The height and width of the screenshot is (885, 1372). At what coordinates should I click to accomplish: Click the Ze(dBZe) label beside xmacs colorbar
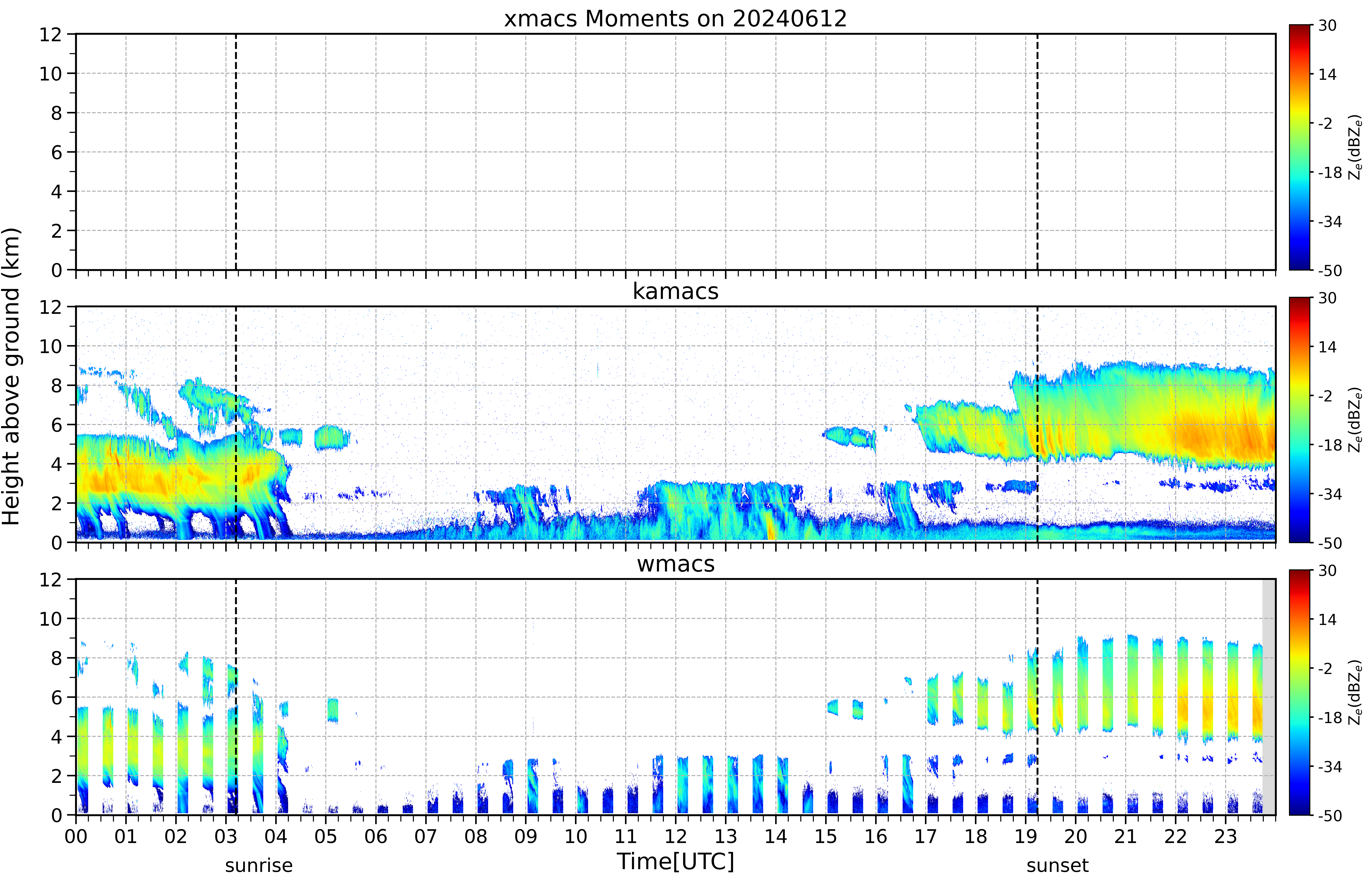[x=1355, y=147]
